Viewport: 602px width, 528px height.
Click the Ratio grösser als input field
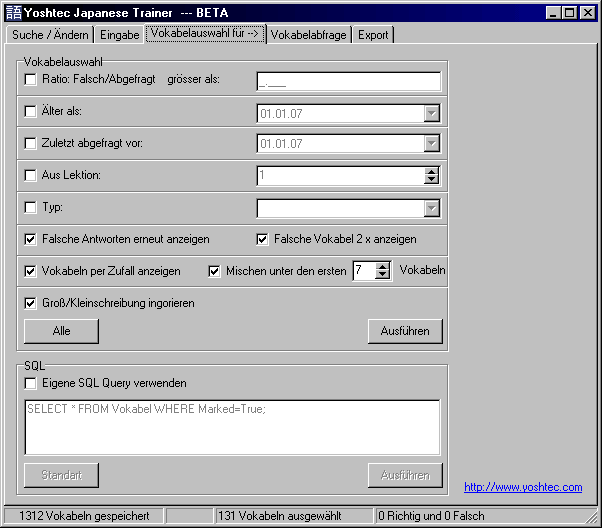(348, 82)
